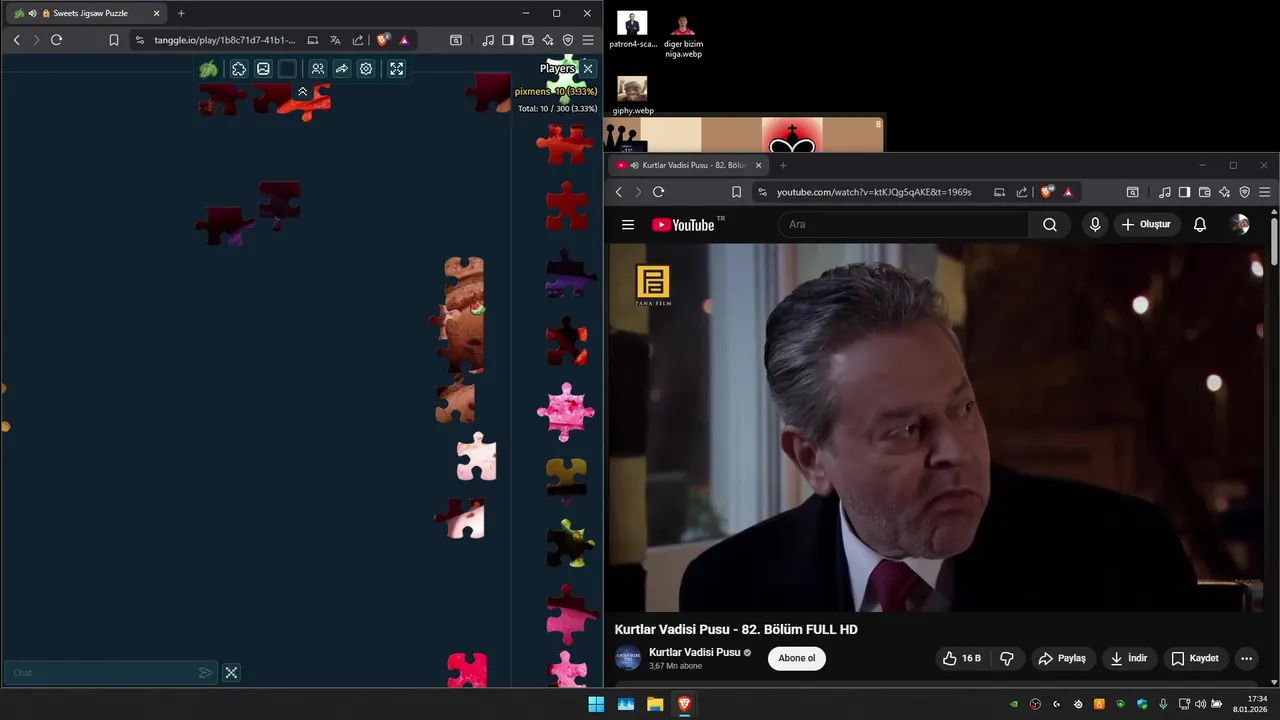Toggle sidebar in YouTube browser window

pos(1184,192)
